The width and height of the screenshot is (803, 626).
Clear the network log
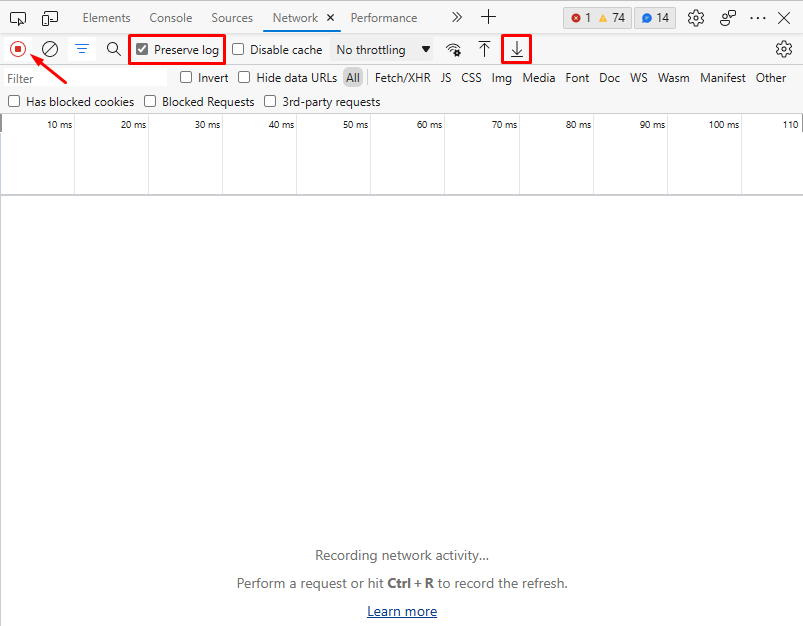49,49
